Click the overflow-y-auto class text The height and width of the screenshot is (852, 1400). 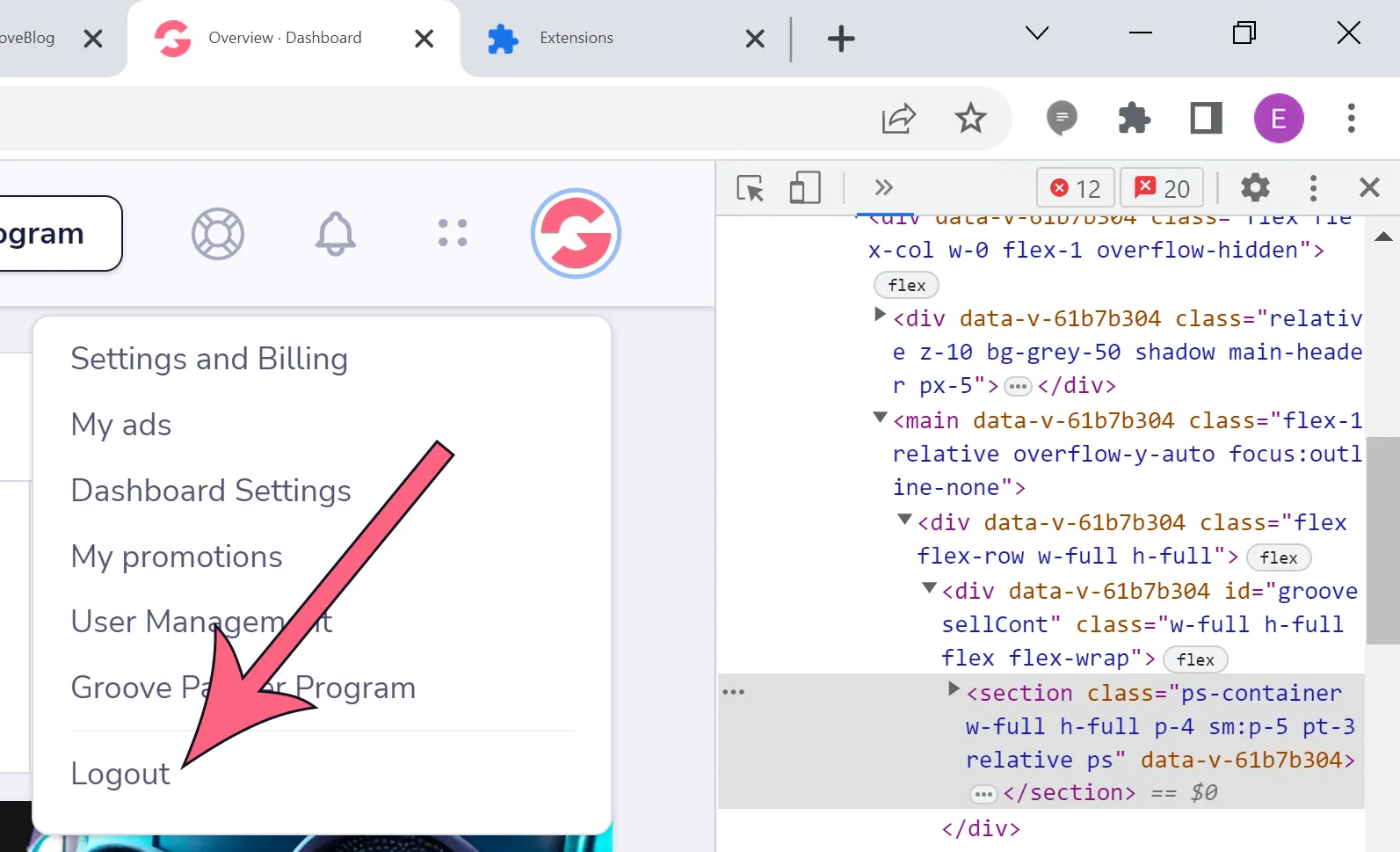pos(1113,454)
